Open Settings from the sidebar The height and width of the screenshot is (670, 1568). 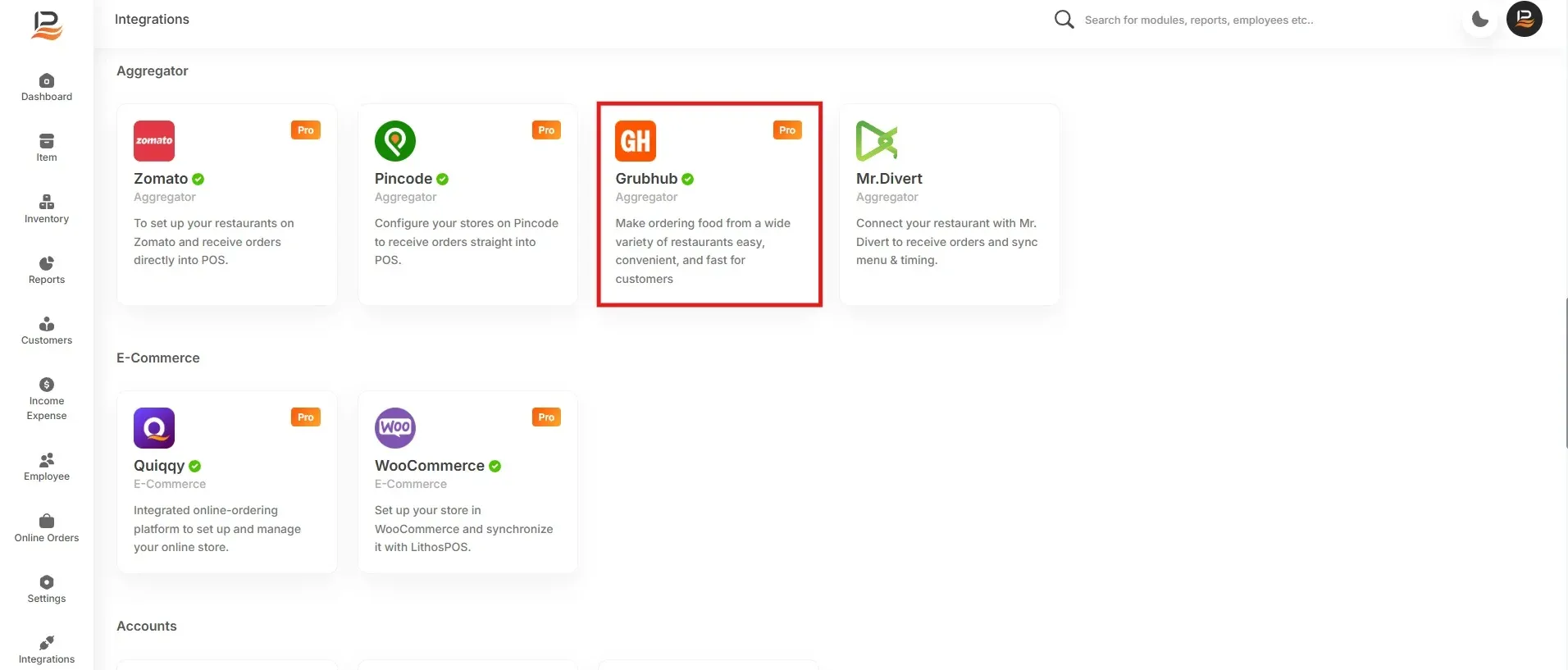pos(47,590)
